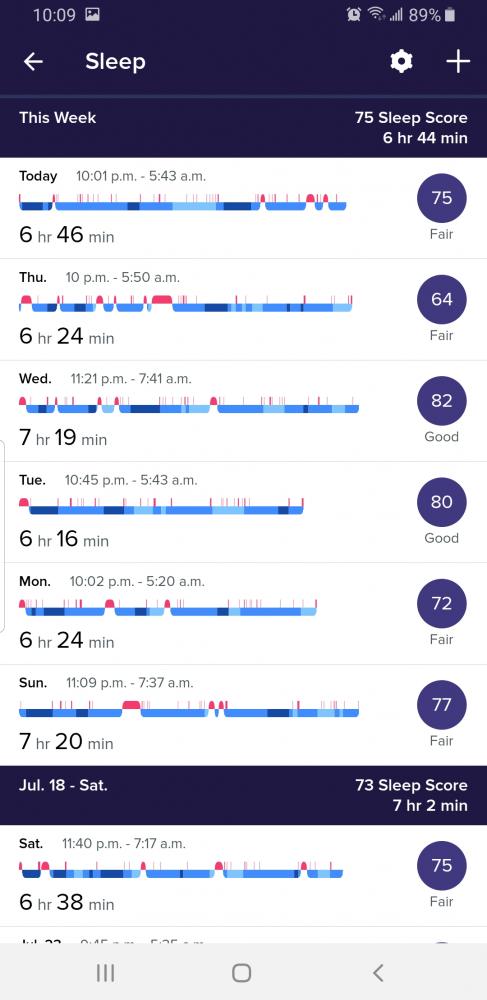487x1000 pixels.
Task: Tap Today's 75 sleep score circle
Action: [x=442, y=198]
